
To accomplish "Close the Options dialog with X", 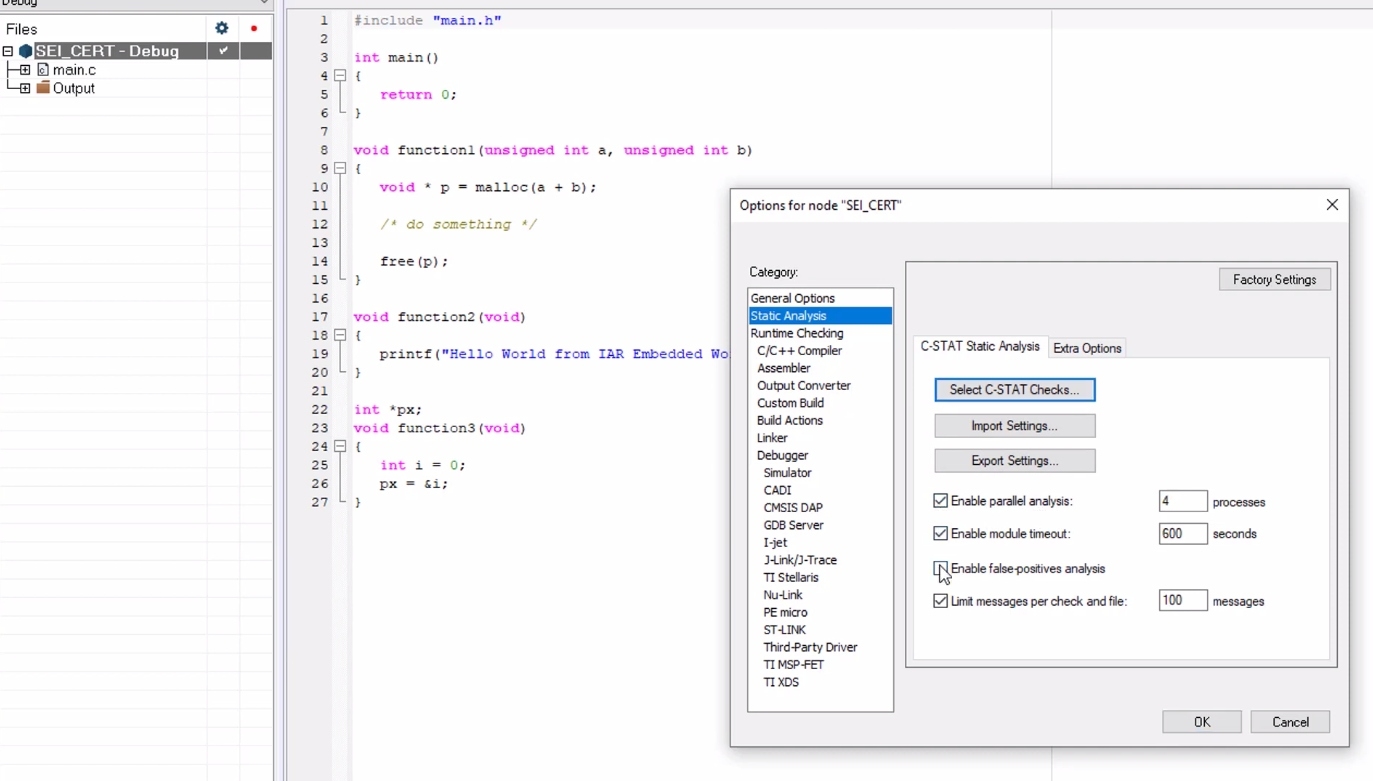I will (x=1332, y=205).
